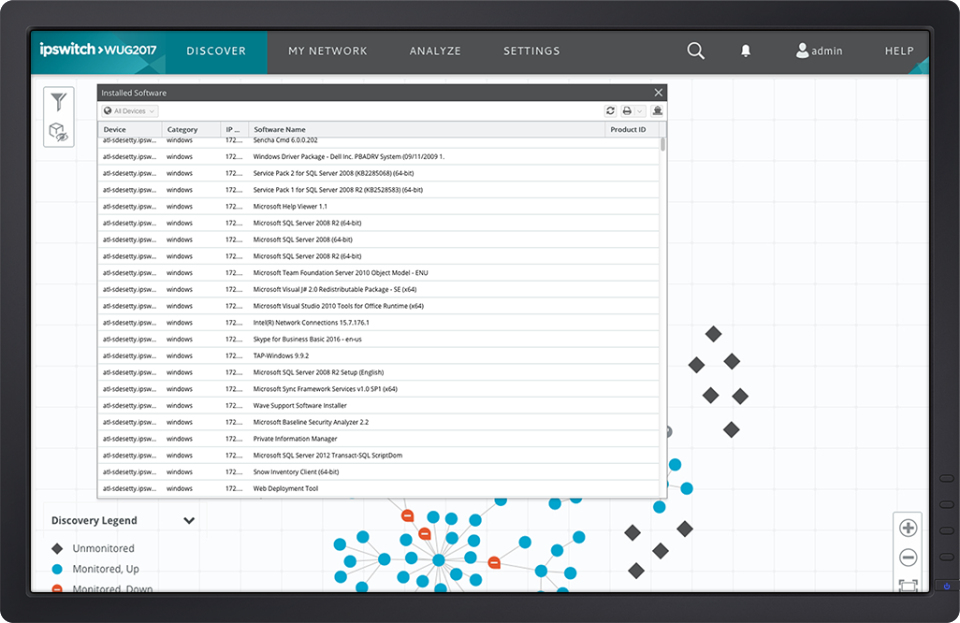Screen dimensions: 960x623
Task: Open the All Devices dropdown
Action: coord(128,111)
